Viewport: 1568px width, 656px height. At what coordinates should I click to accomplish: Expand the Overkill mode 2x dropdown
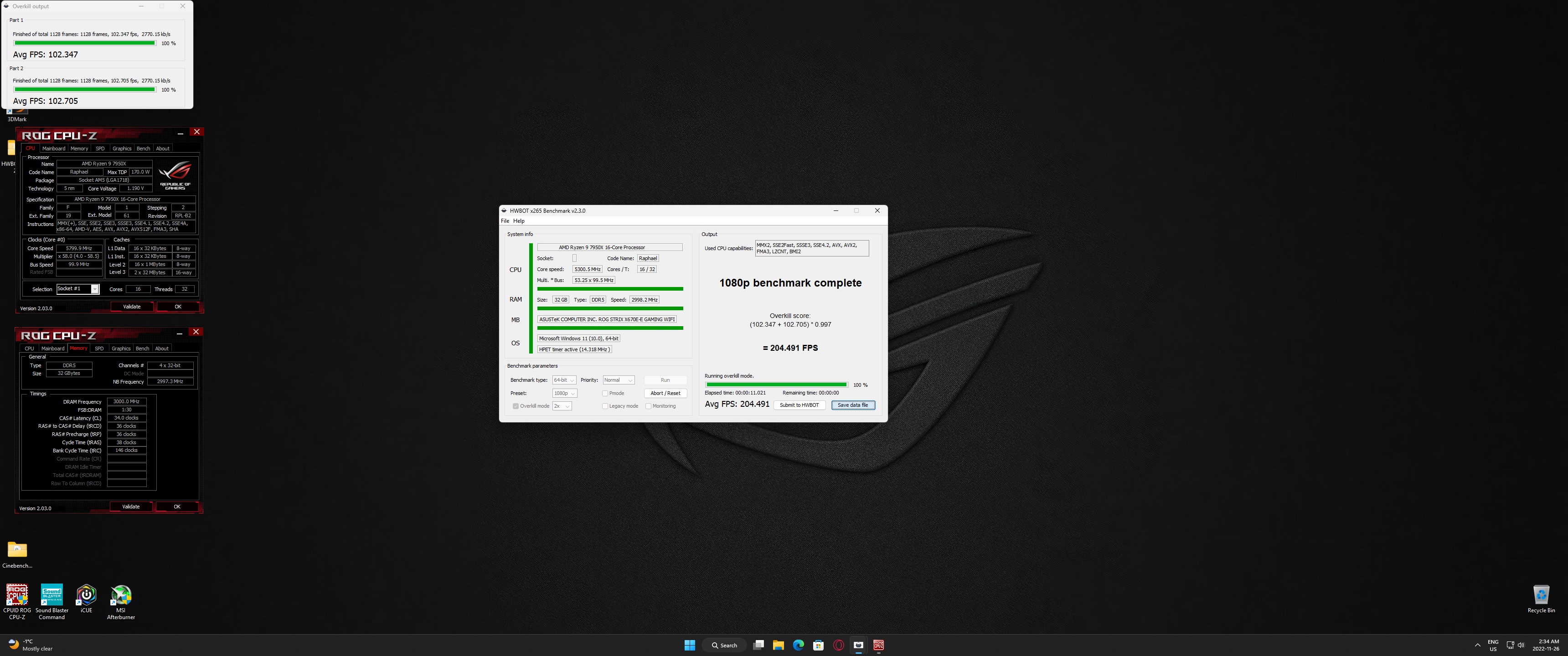[562, 406]
